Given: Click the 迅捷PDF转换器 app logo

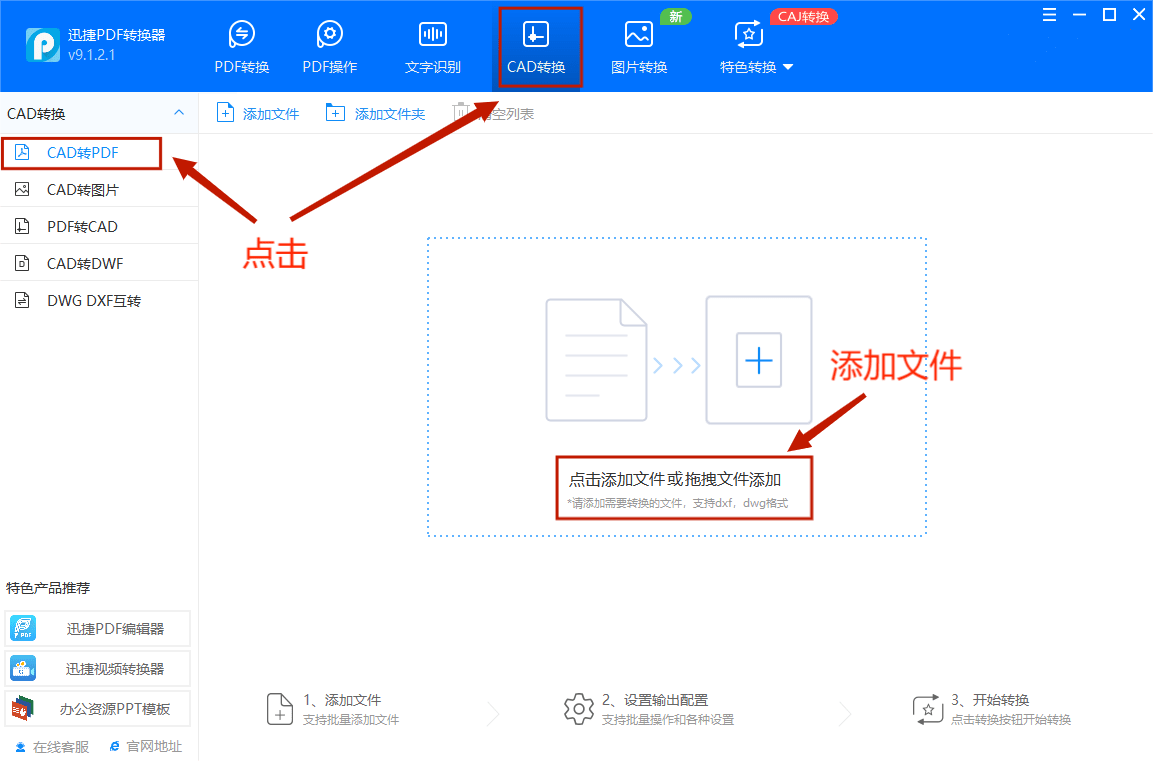Looking at the screenshot, I should (43, 45).
